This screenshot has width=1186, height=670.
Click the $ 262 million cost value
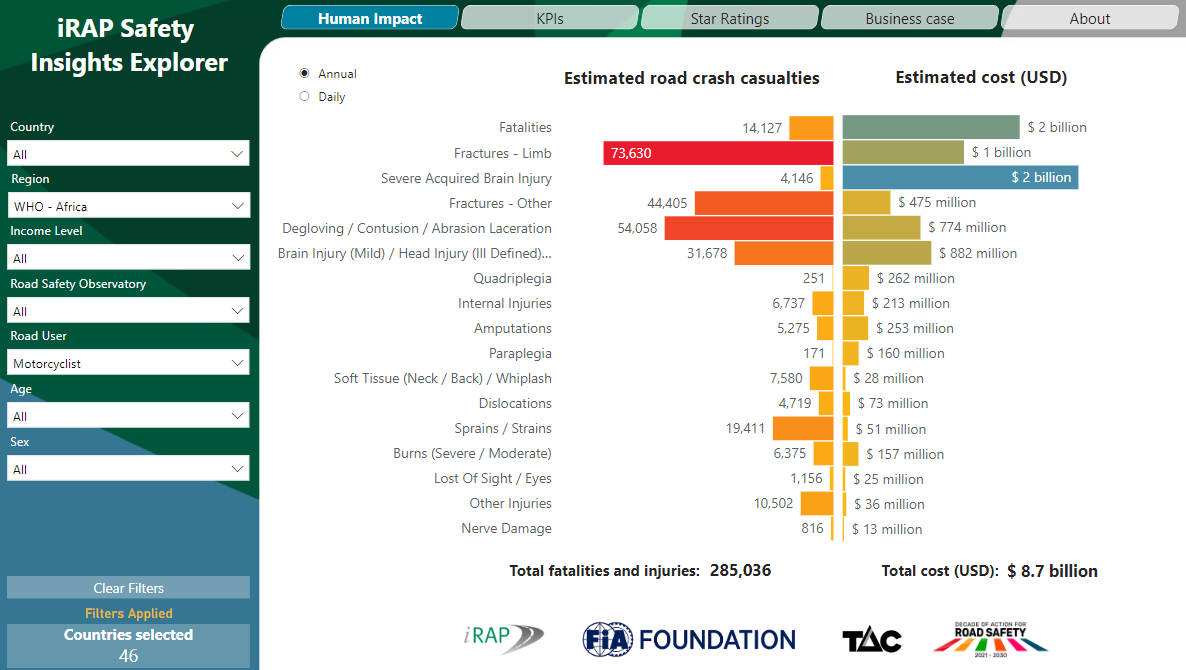click(x=915, y=278)
